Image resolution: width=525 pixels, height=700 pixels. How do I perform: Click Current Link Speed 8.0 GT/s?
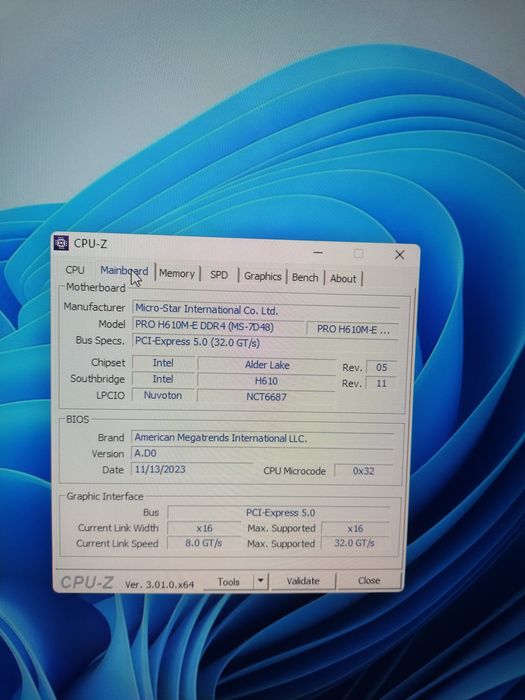coord(204,543)
